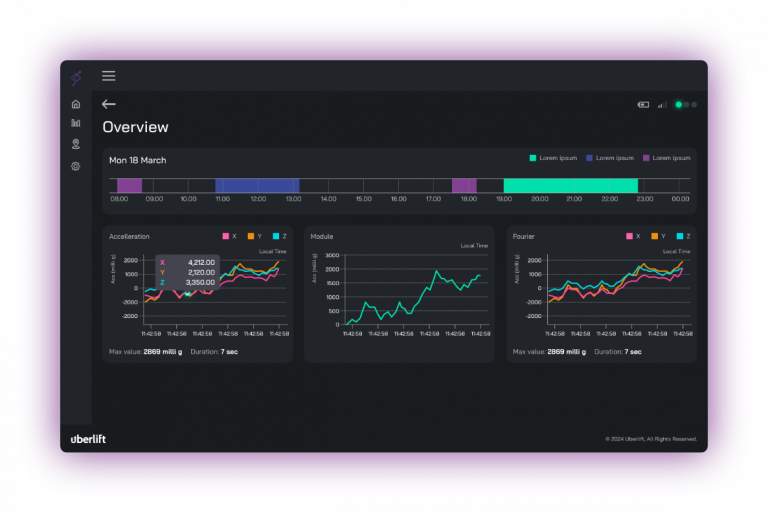
Task: Click Duration 7 sec under Fourier chart
Action: pyautogui.click(x=618, y=352)
